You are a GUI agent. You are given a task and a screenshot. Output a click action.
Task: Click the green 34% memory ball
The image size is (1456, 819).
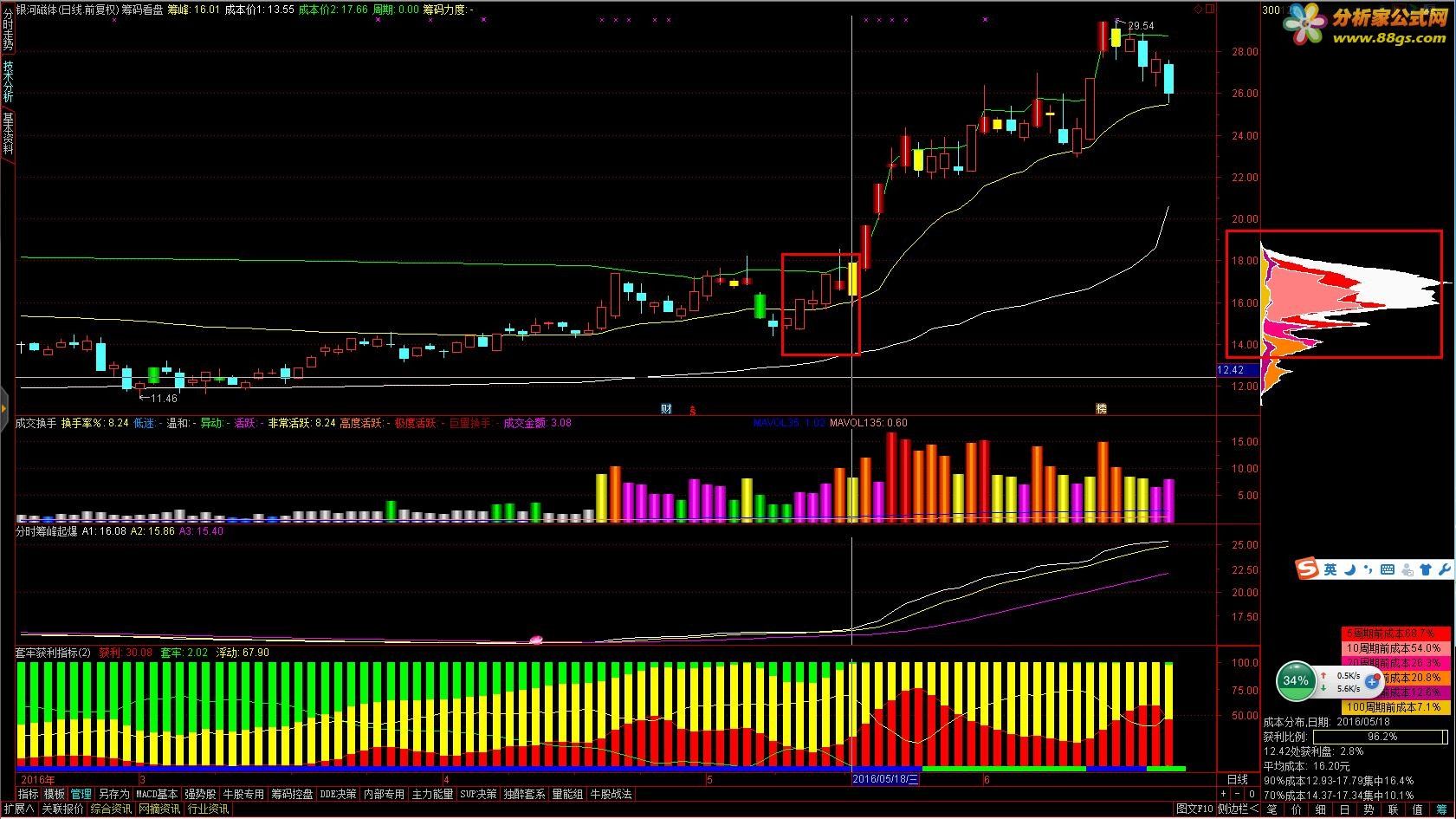pos(1296,680)
